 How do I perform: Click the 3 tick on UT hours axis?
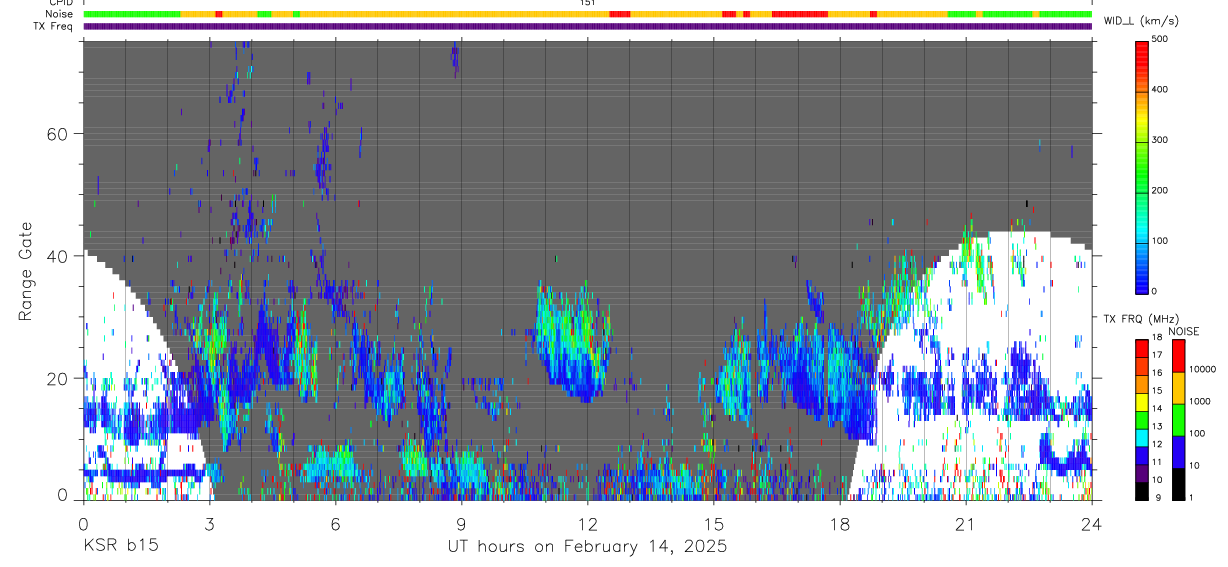point(209,523)
